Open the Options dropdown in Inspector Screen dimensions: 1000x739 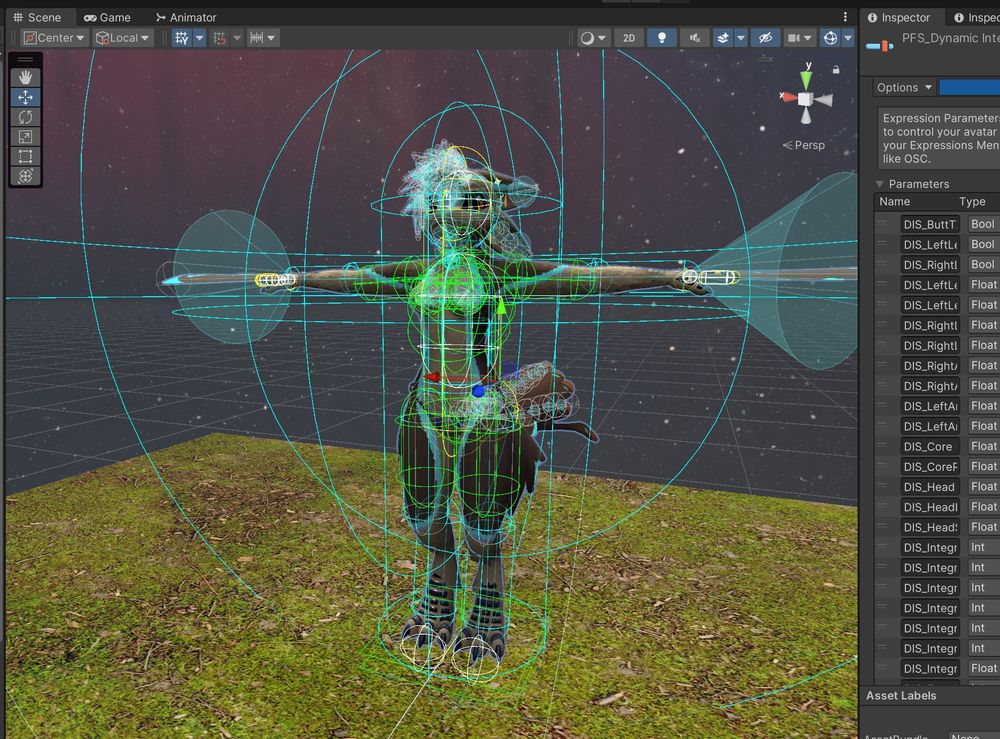point(904,87)
